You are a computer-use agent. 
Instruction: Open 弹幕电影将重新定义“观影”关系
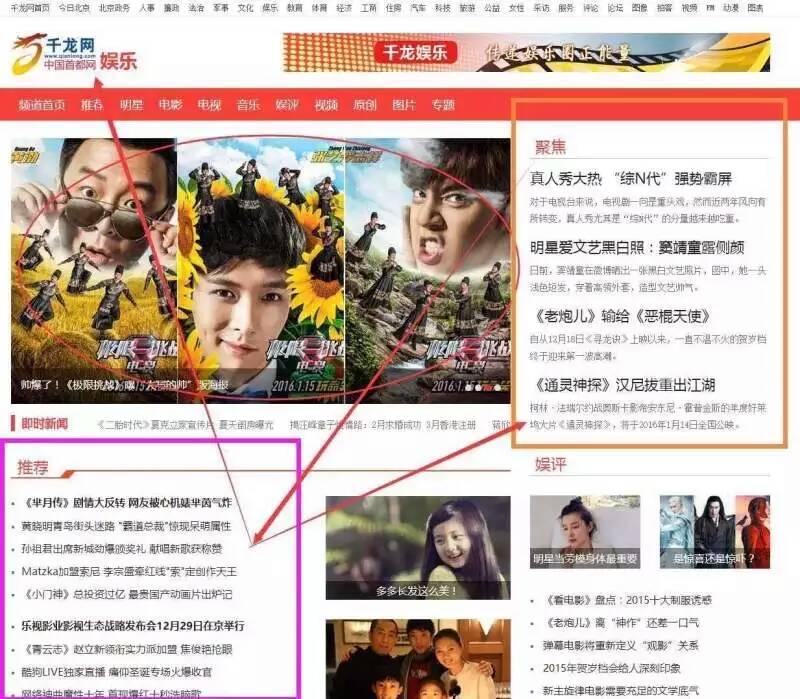tap(620, 645)
